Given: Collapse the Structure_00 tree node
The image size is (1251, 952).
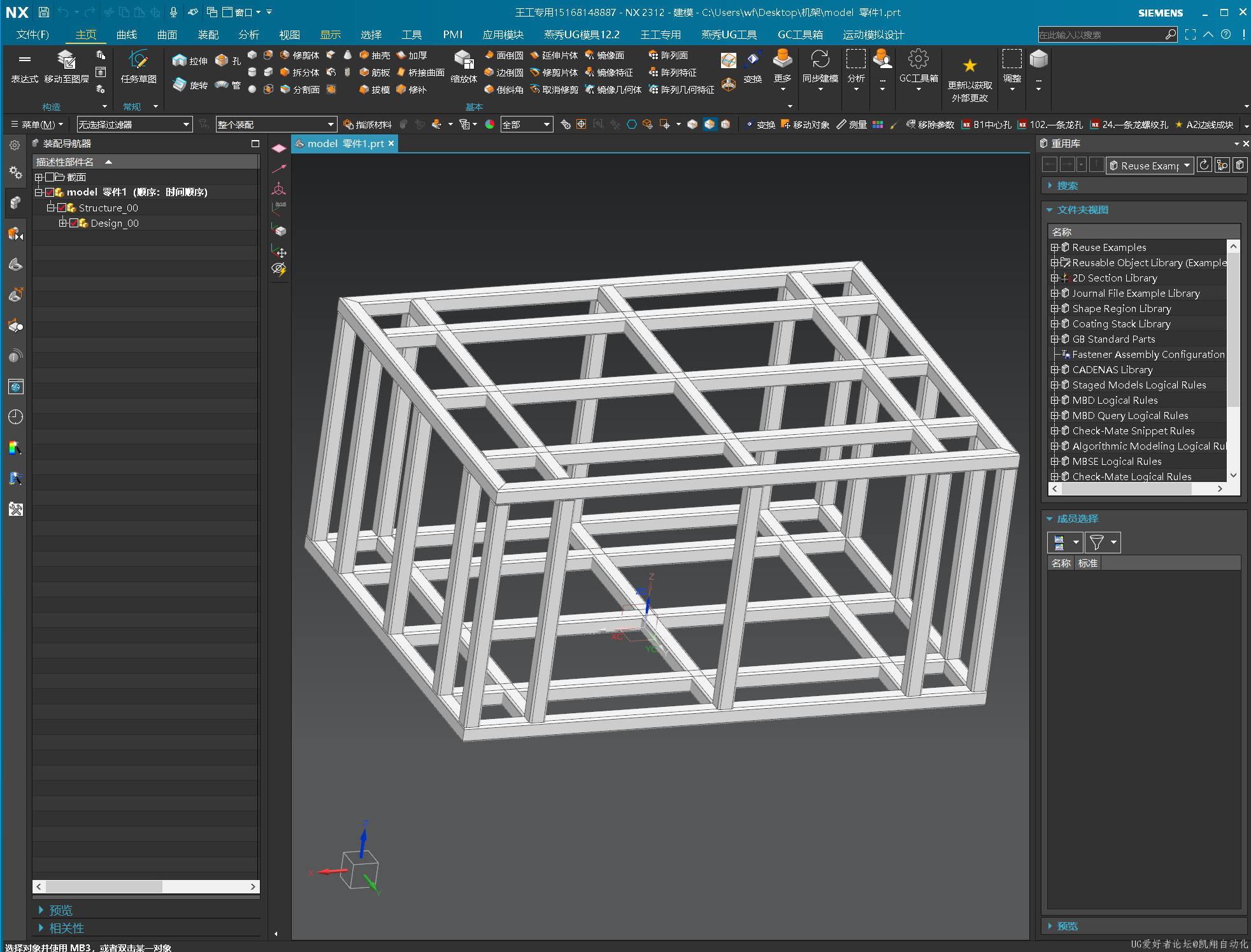Looking at the screenshot, I should click(x=50, y=208).
